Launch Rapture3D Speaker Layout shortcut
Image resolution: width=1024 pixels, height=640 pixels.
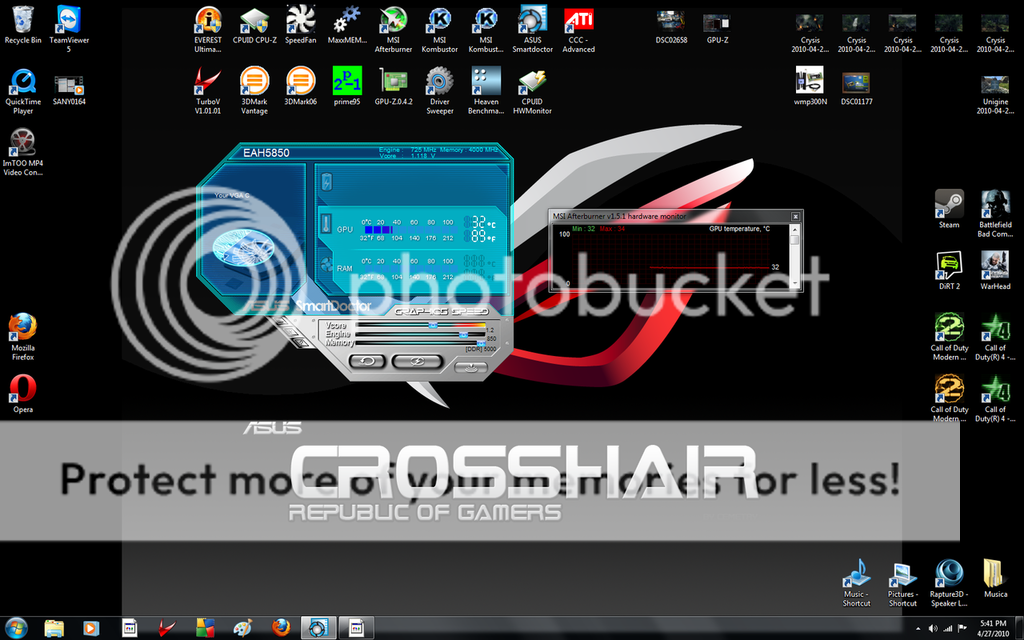click(x=949, y=583)
